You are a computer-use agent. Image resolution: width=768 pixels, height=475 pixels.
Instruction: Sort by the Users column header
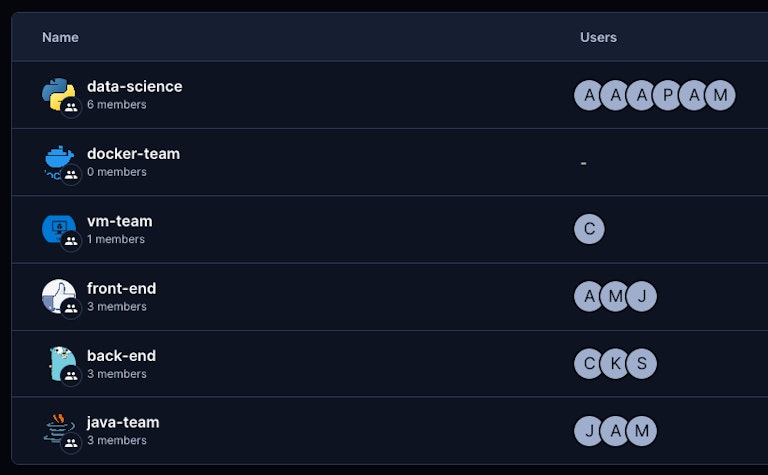[x=598, y=37]
